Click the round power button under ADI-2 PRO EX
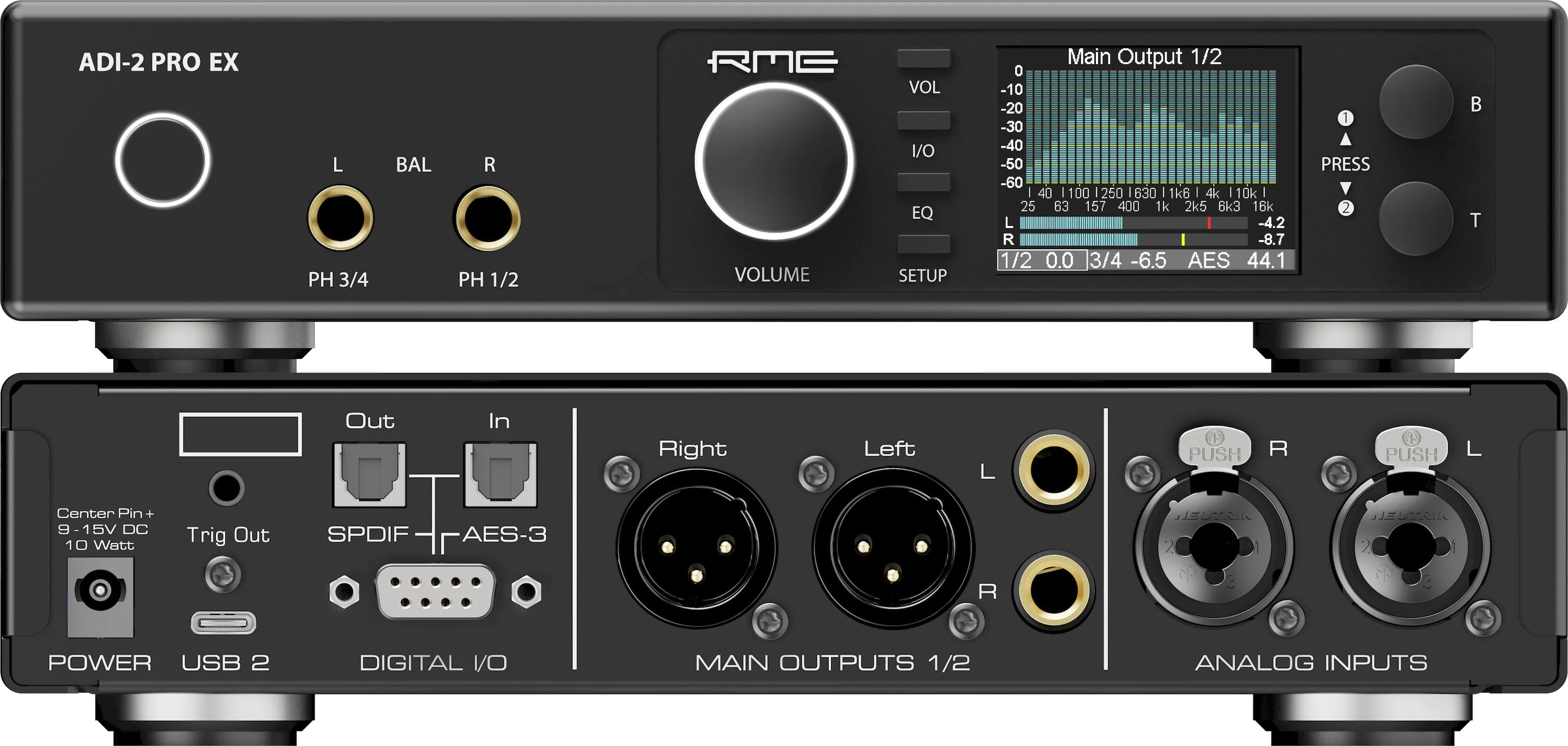The width and height of the screenshot is (1568, 746). click(x=163, y=160)
